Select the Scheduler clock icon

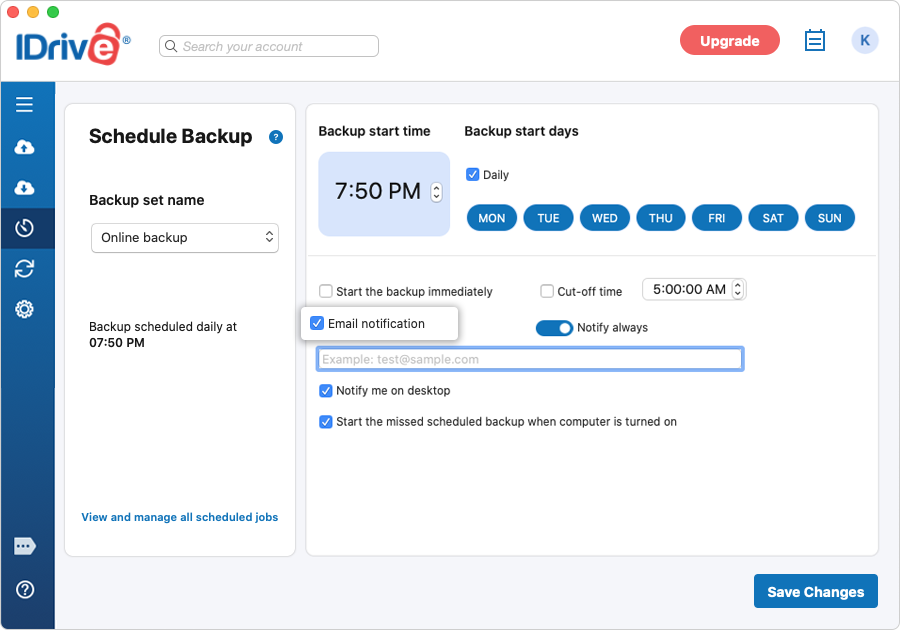coord(24,228)
